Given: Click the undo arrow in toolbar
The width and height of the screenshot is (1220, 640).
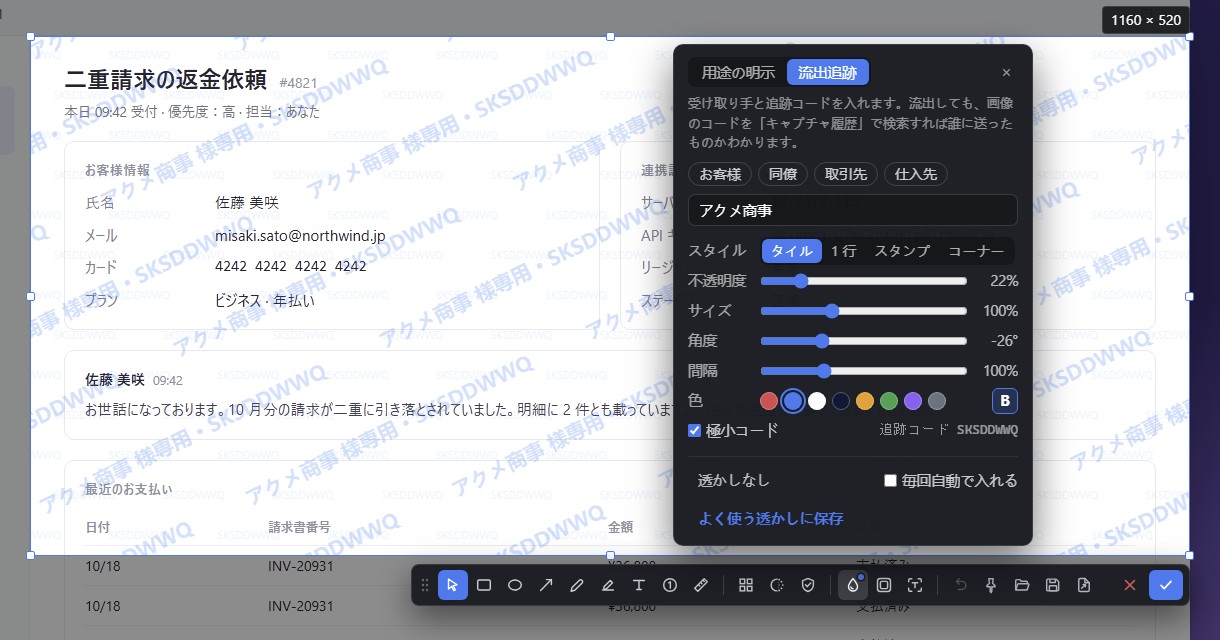Looking at the screenshot, I should (x=961, y=585).
